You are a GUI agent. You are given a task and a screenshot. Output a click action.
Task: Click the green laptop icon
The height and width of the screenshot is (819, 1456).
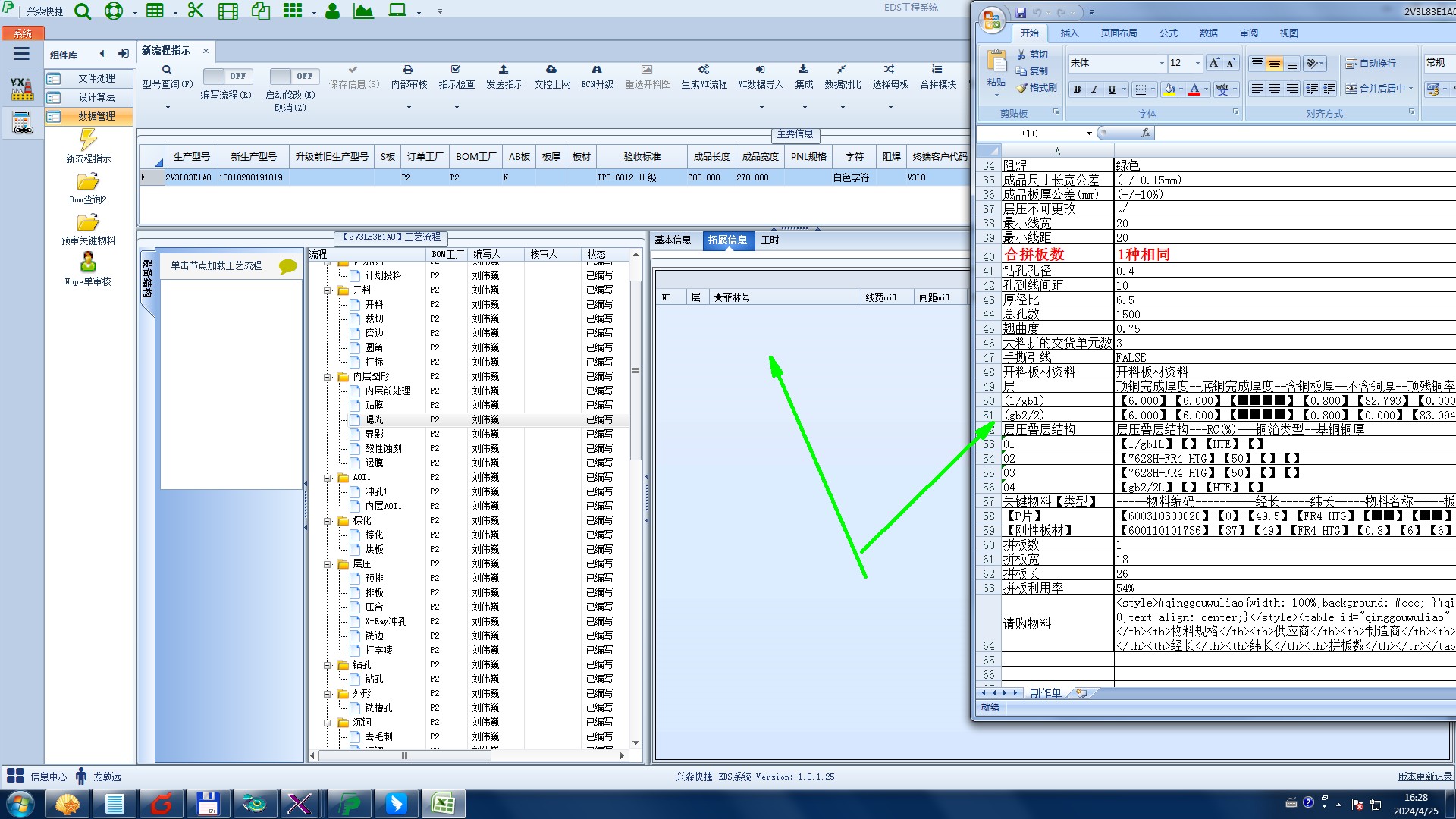click(x=397, y=11)
